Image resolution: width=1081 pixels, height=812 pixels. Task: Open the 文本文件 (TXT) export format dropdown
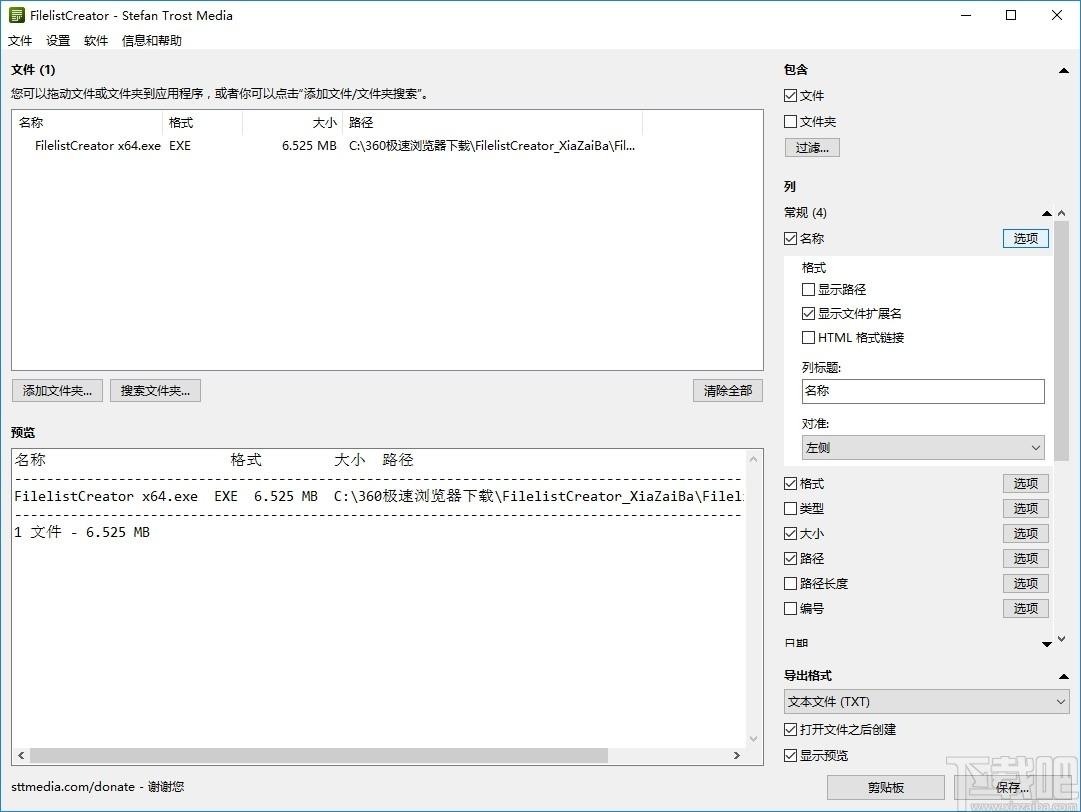pos(927,702)
